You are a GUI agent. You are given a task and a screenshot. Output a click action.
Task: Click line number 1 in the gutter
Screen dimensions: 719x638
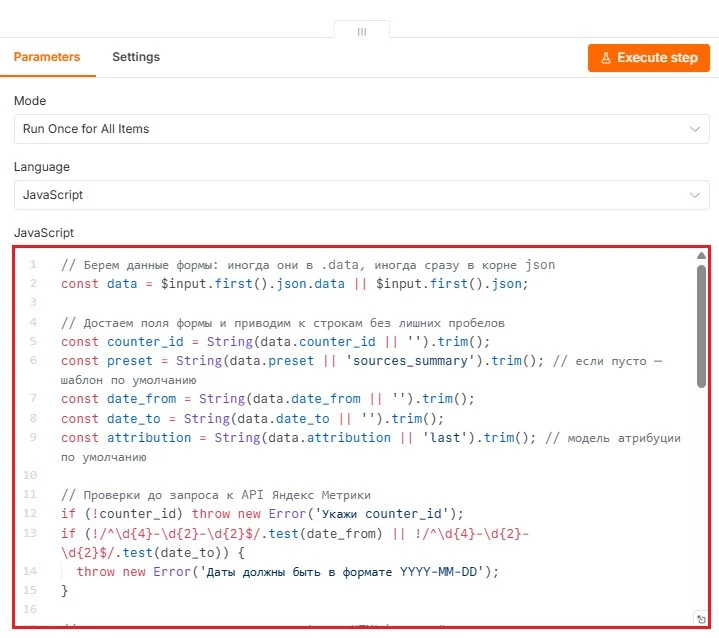pyautogui.click(x=33, y=264)
